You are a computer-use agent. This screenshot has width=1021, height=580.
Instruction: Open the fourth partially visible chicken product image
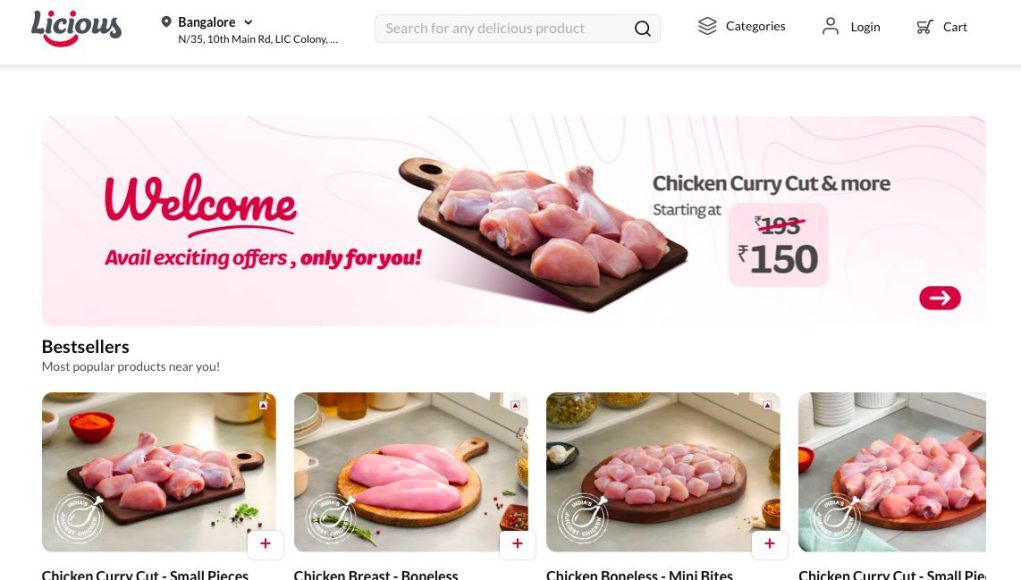[x=892, y=472]
